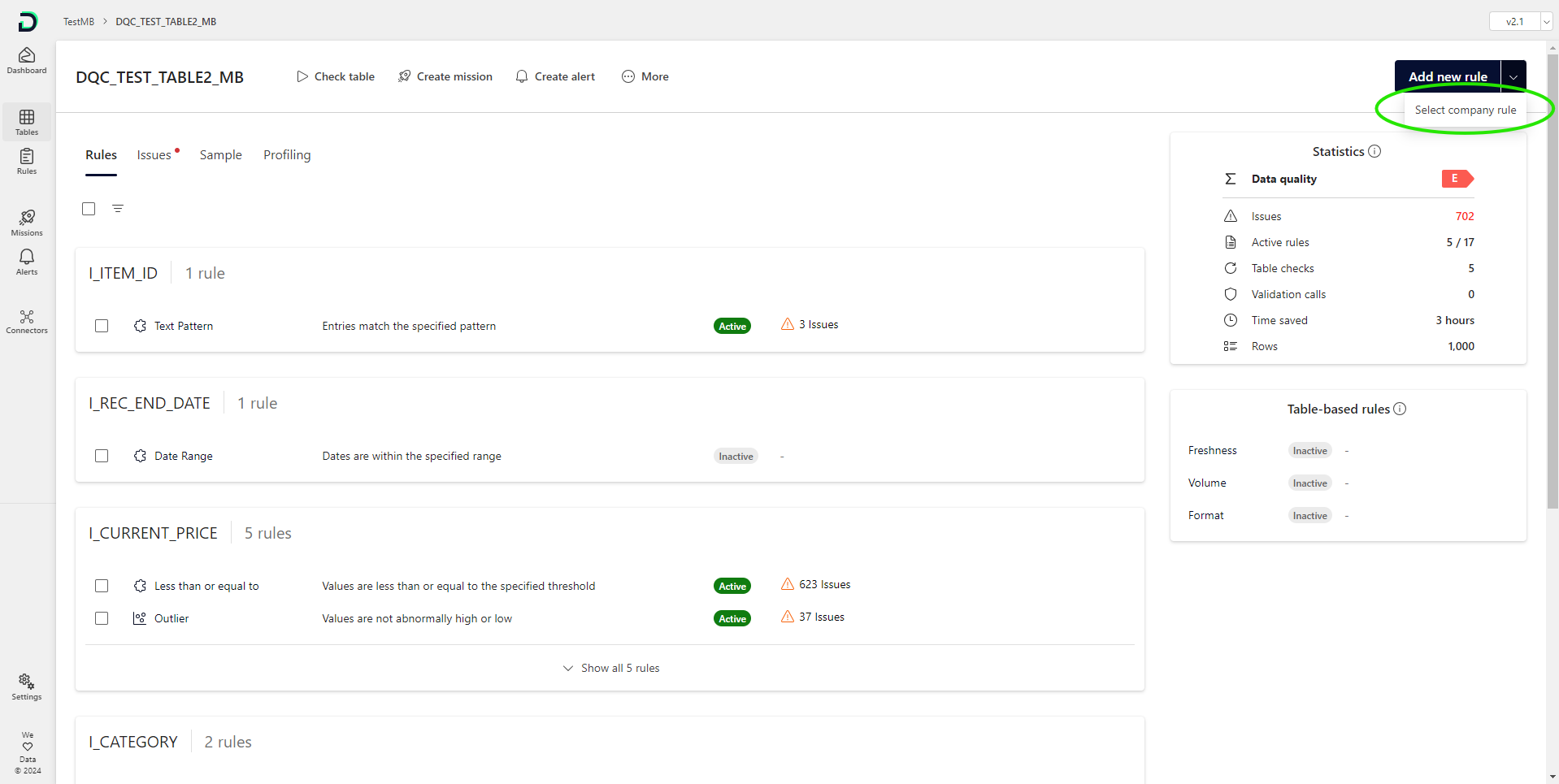Go to Tables in the sidebar
The image size is (1559, 784).
point(27,122)
